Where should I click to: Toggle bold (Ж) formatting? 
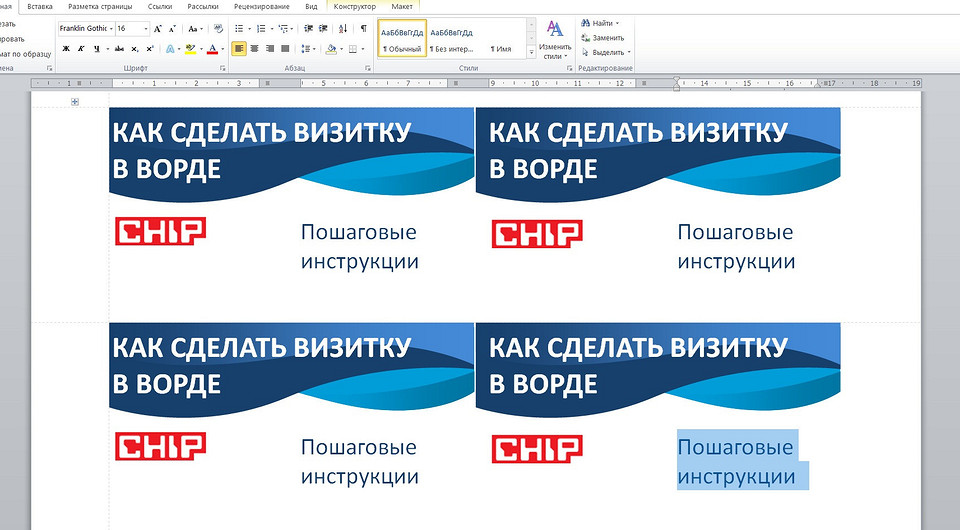point(66,49)
